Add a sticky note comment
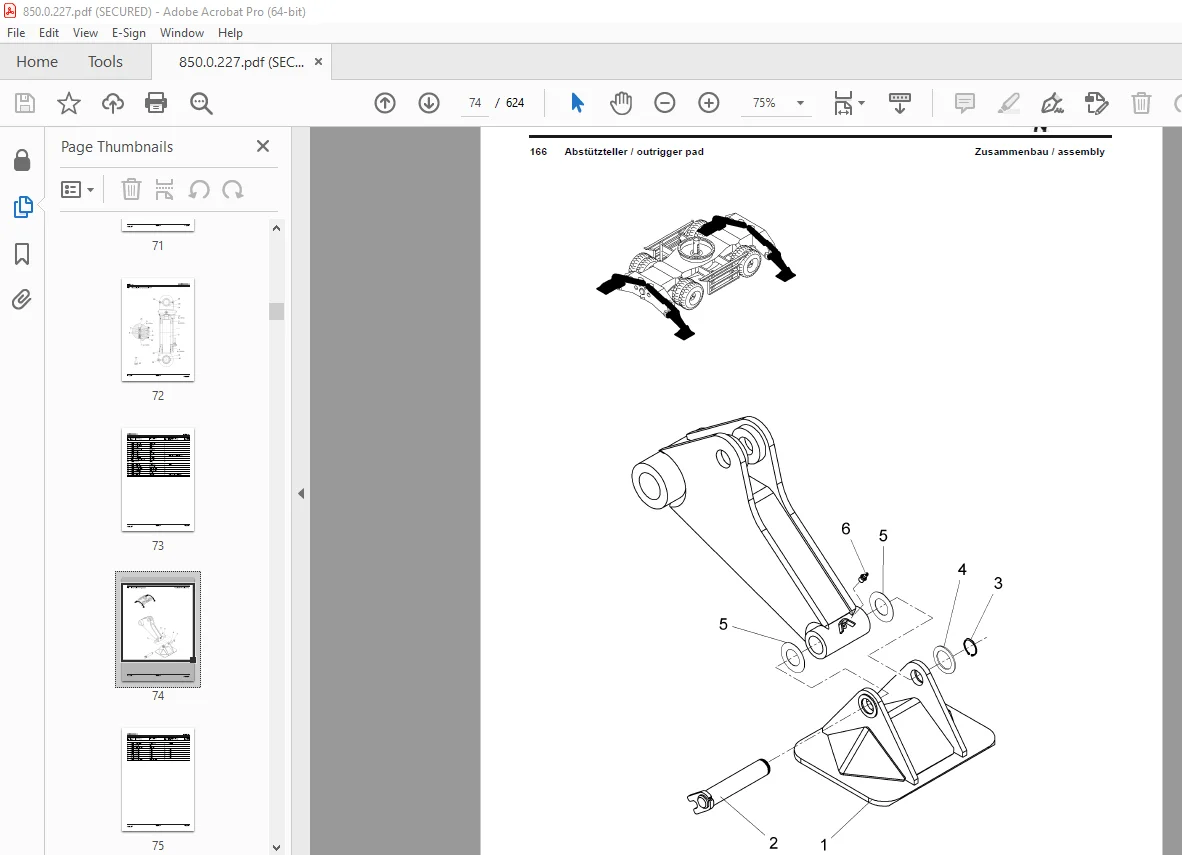Image resolution: width=1182 pixels, height=855 pixels. pos(965,103)
